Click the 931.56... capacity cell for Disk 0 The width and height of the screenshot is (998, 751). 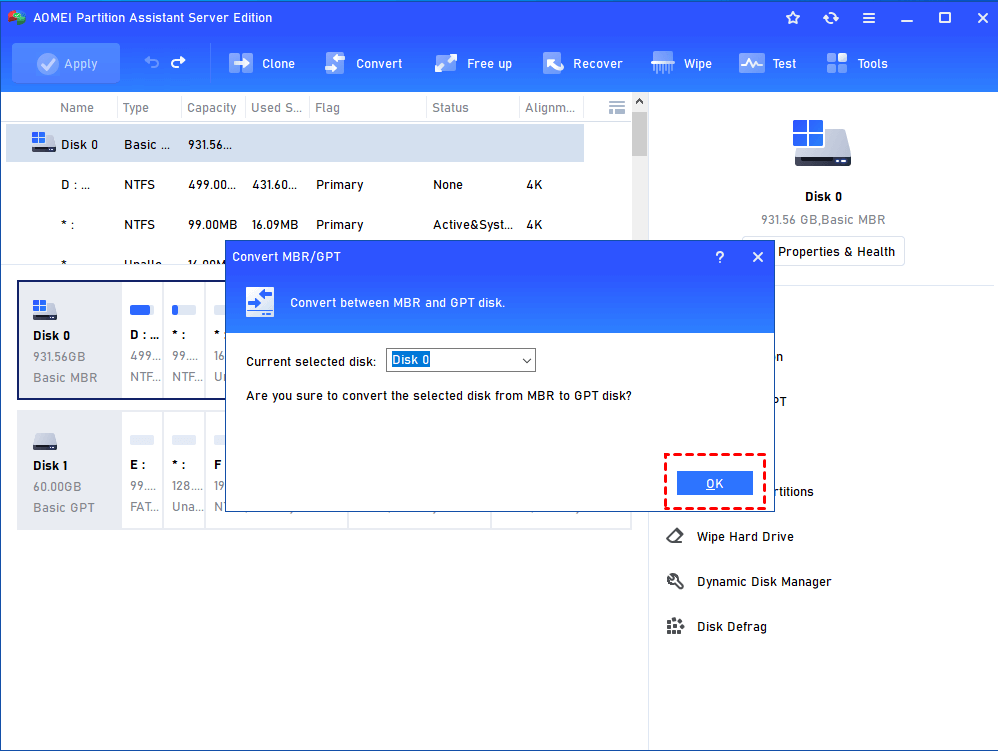(x=209, y=144)
